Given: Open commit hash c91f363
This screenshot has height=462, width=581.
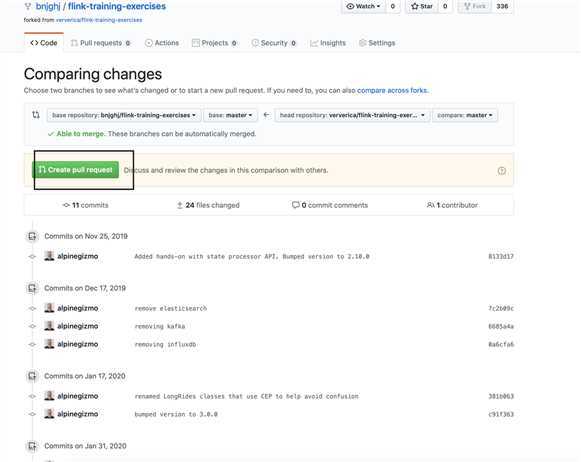Looking at the screenshot, I should [x=501, y=414].
